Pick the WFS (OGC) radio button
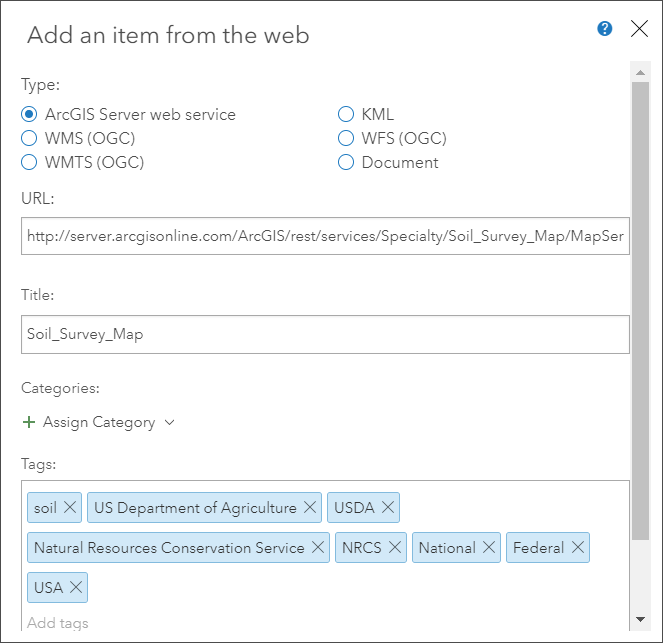The width and height of the screenshot is (663, 643). pos(346,138)
